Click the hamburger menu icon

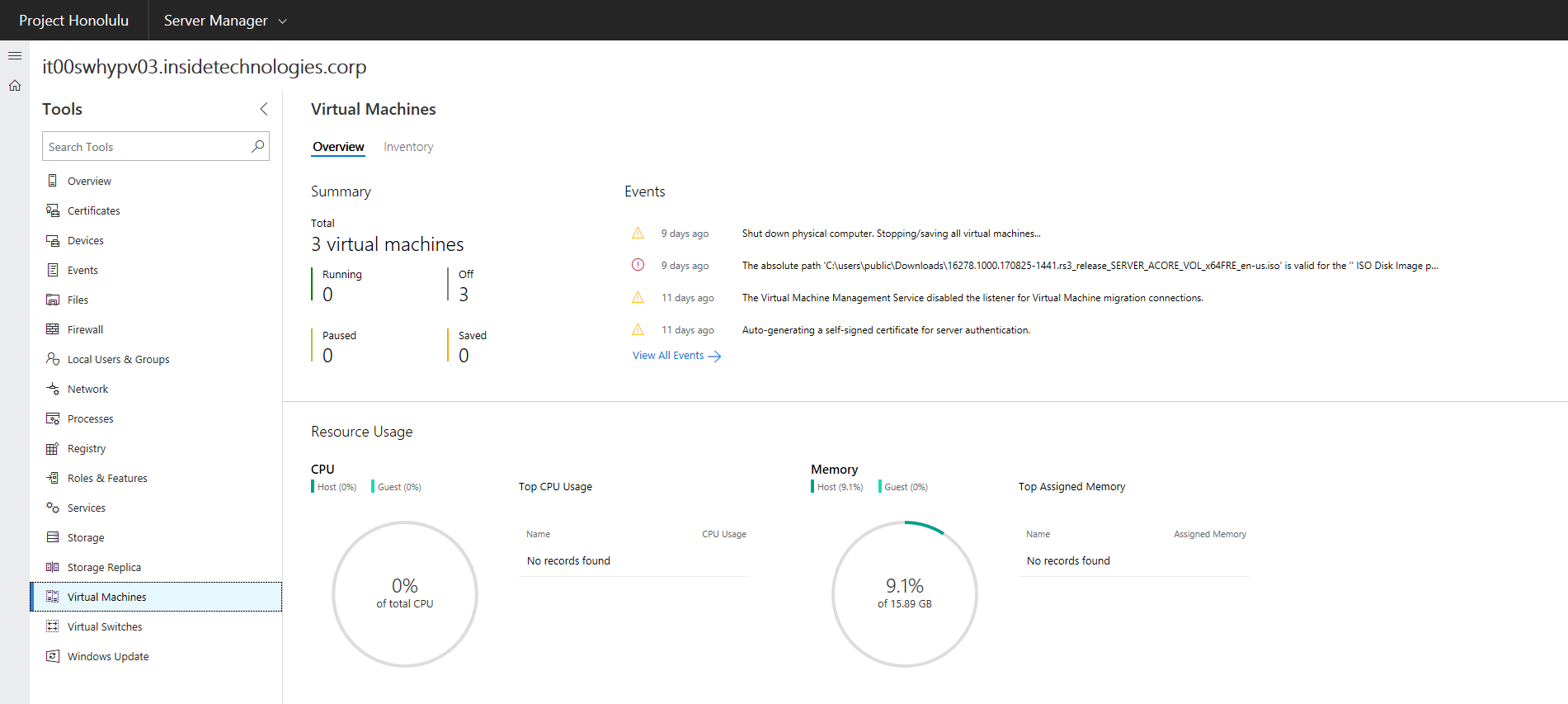(15, 56)
